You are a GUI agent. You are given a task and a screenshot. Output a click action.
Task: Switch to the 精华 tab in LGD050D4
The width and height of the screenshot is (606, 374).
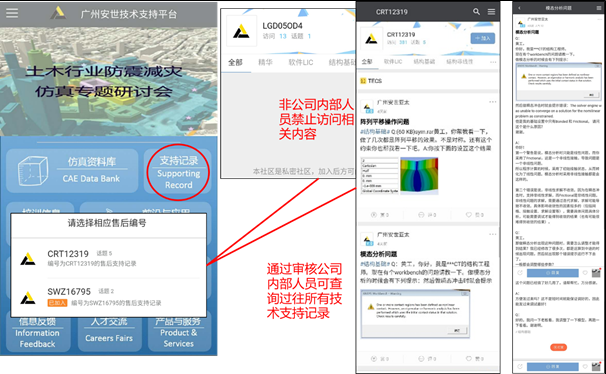click(265, 62)
